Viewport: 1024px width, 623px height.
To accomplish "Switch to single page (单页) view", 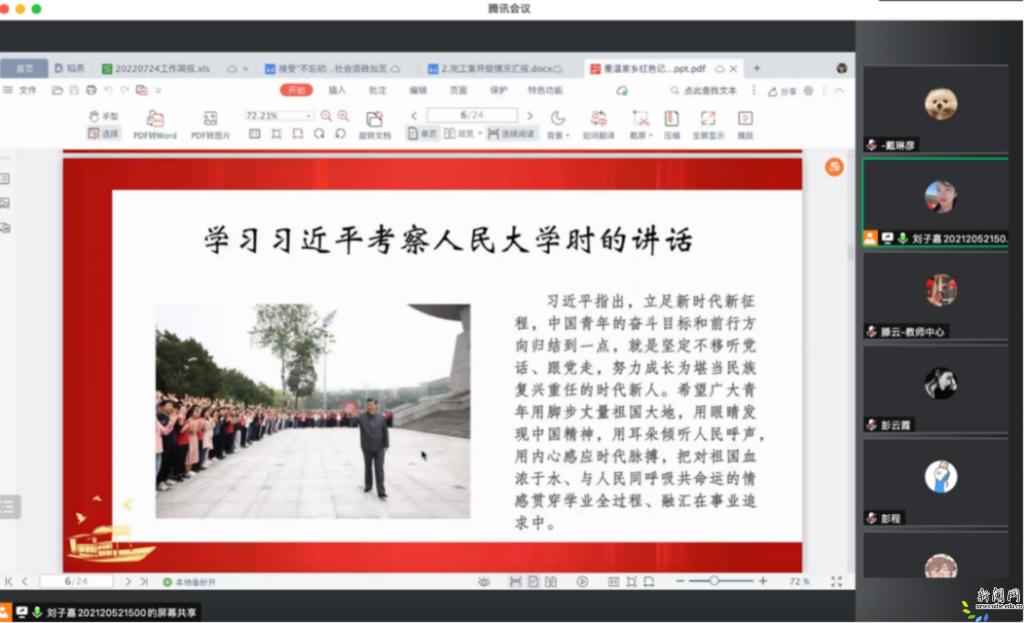I will click(x=422, y=134).
